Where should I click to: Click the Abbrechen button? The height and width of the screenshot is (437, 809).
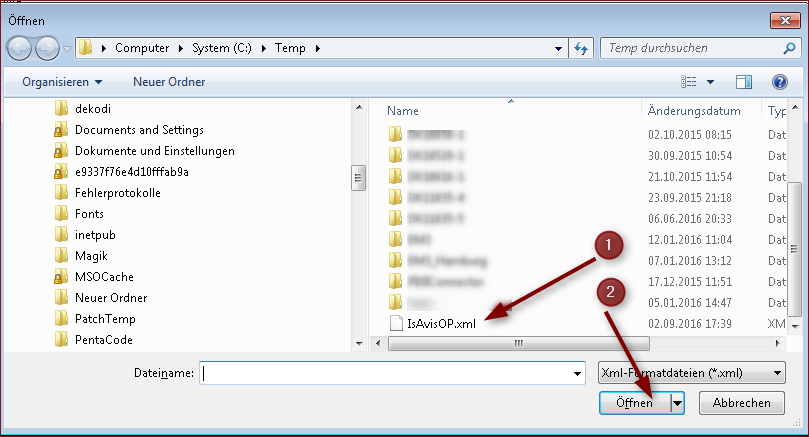741,402
